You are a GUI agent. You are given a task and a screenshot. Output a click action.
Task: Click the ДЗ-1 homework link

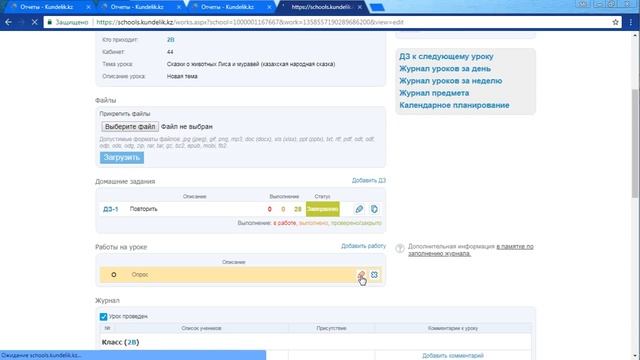click(x=110, y=209)
